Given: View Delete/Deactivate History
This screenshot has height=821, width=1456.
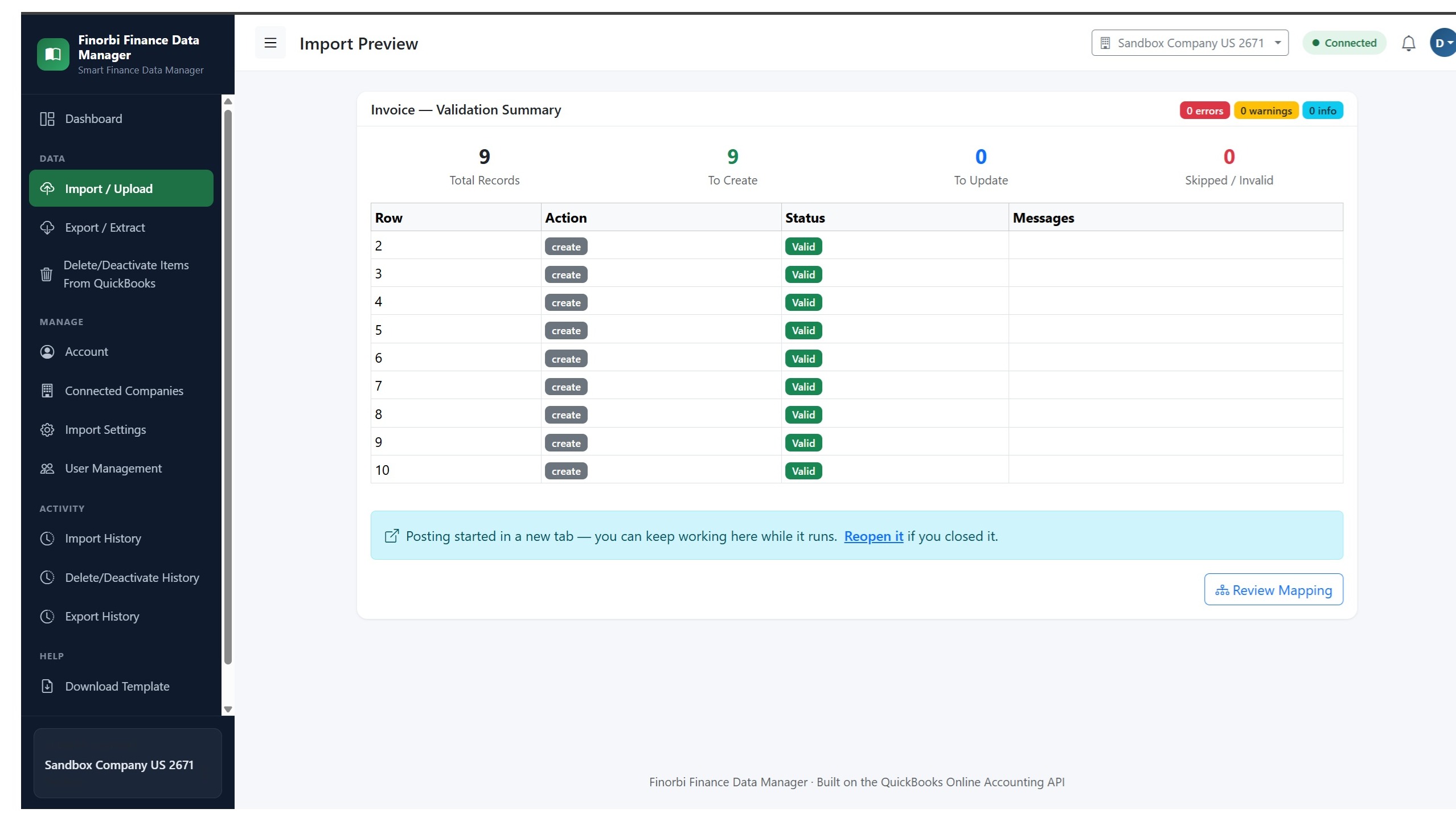Looking at the screenshot, I should [121, 578].
